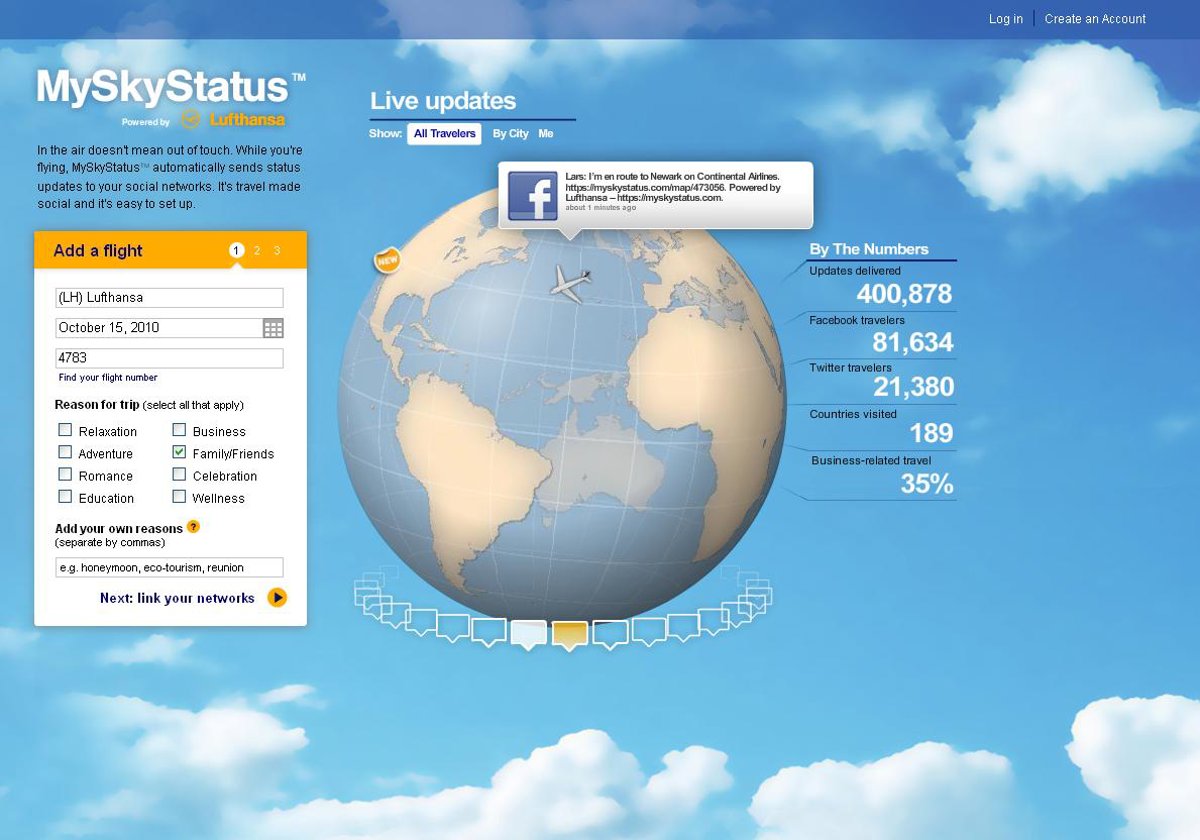Click the Find your flight number link
Image resolution: width=1200 pixels, height=840 pixels.
tap(108, 378)
